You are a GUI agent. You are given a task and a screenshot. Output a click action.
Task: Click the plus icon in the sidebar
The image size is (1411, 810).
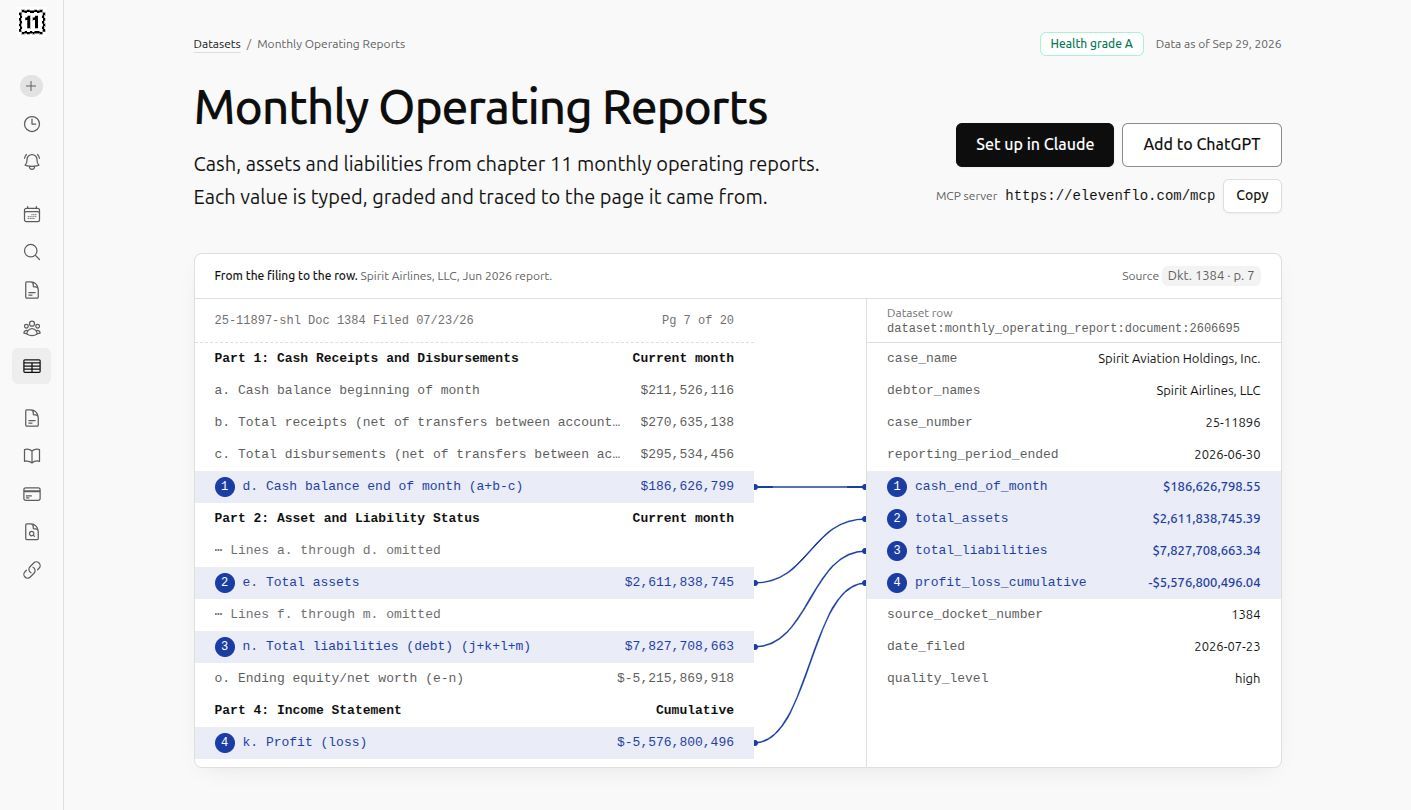click(32, 86)
